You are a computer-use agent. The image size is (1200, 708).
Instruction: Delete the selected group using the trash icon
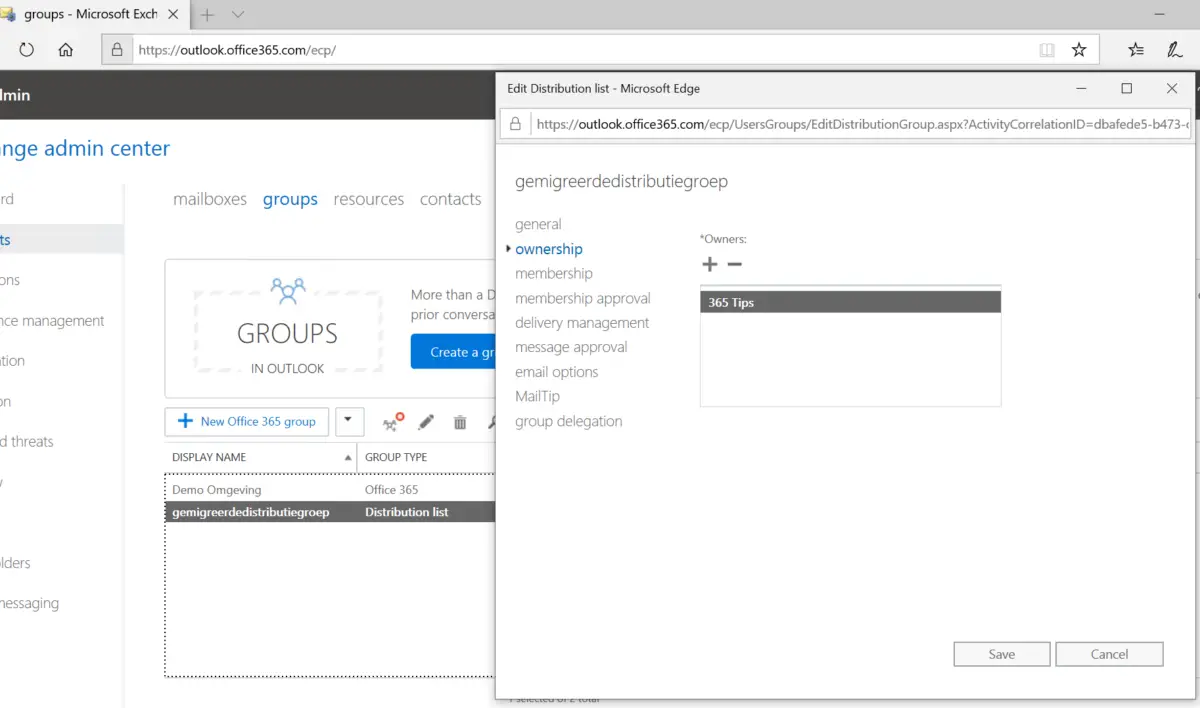(459, 422)
